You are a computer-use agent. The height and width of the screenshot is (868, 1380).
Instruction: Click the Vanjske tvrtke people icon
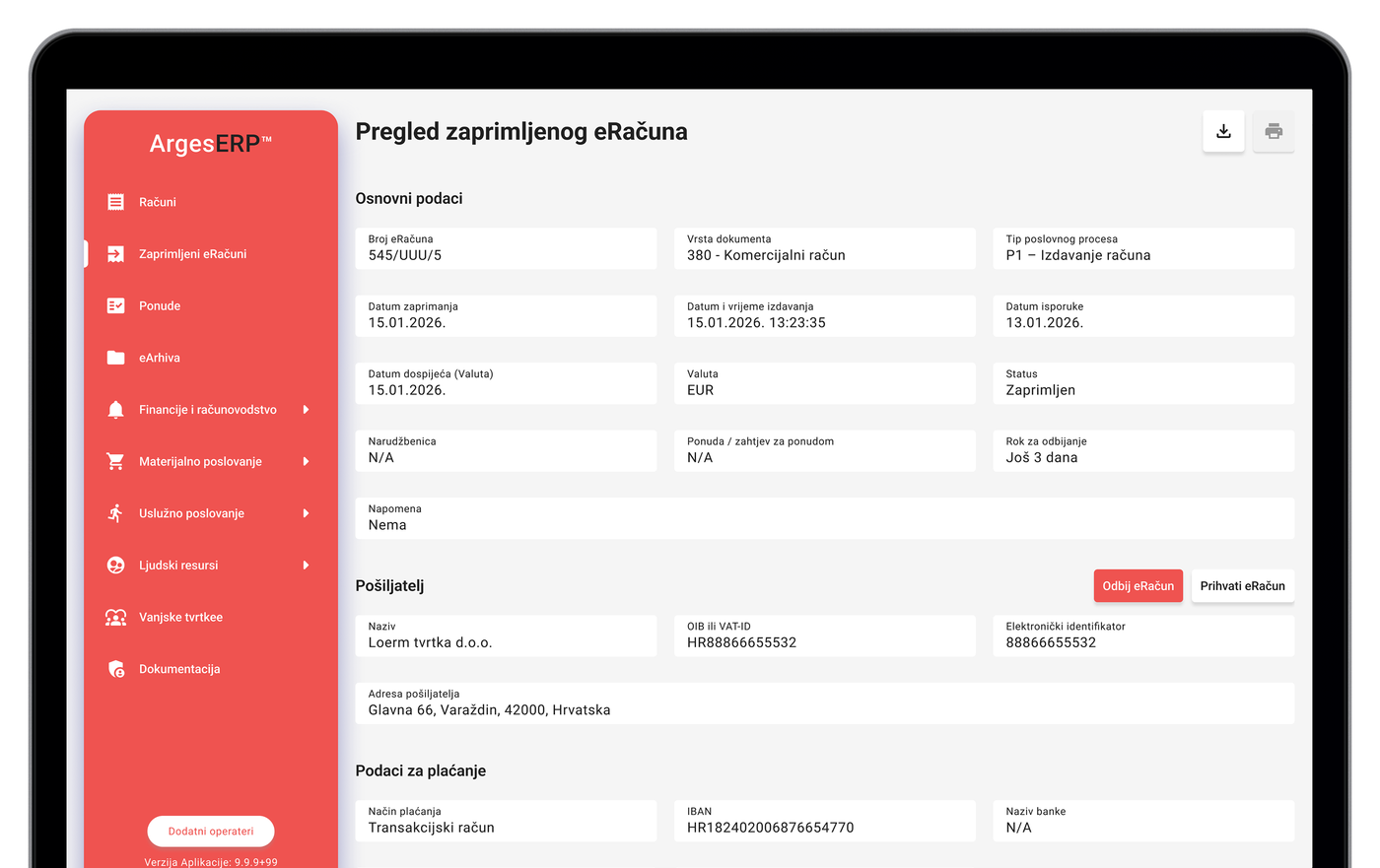(115, 617)
